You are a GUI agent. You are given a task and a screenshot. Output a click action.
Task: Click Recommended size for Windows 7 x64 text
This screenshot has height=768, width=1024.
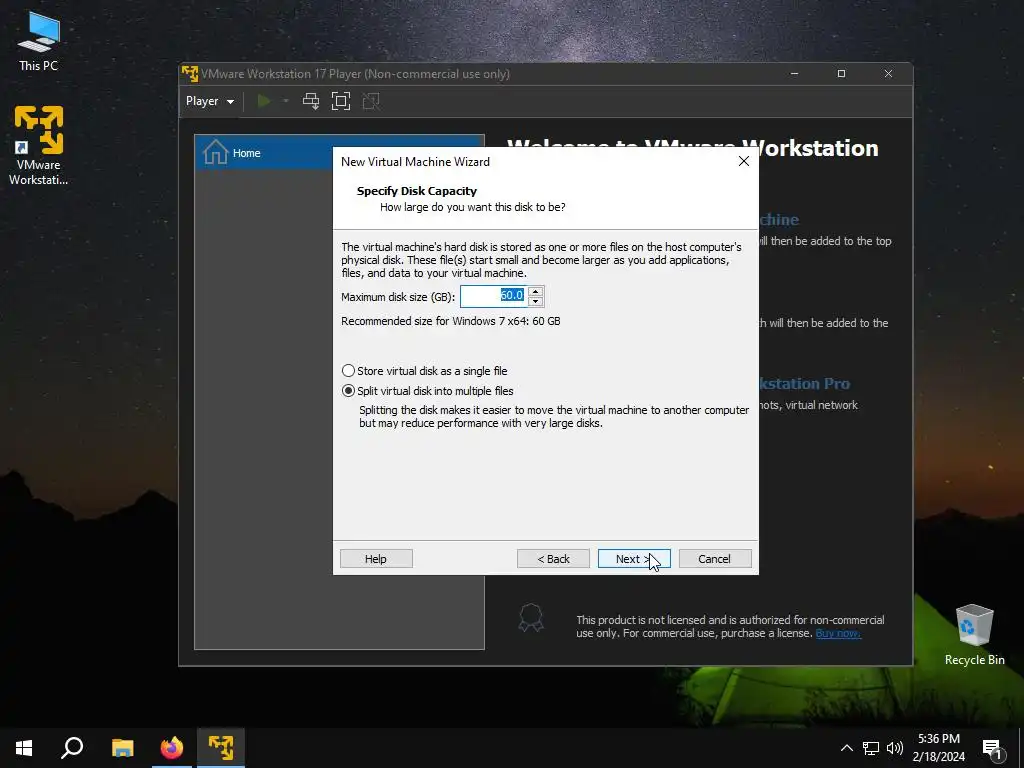pyautogui.click(x=451, y=321)
